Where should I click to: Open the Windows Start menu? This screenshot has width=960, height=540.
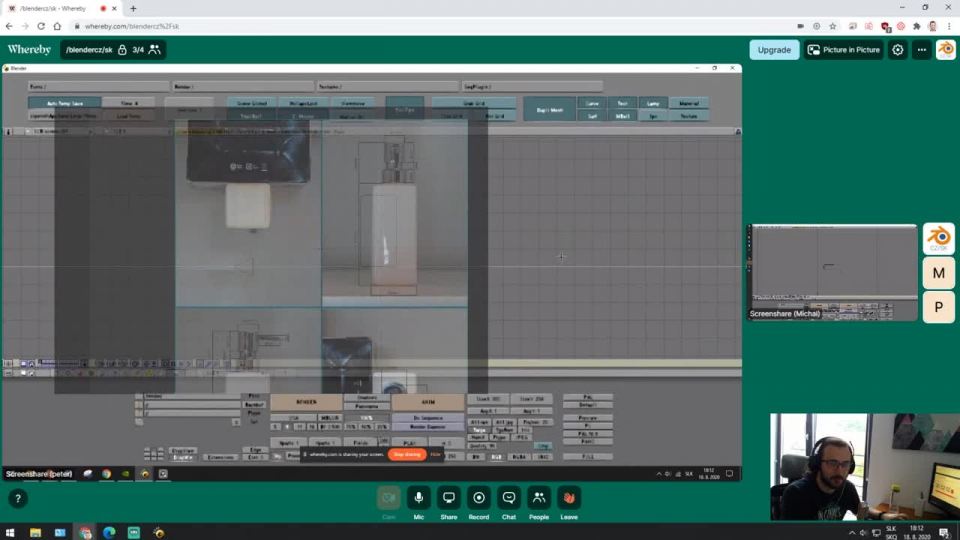click(10, 533)
